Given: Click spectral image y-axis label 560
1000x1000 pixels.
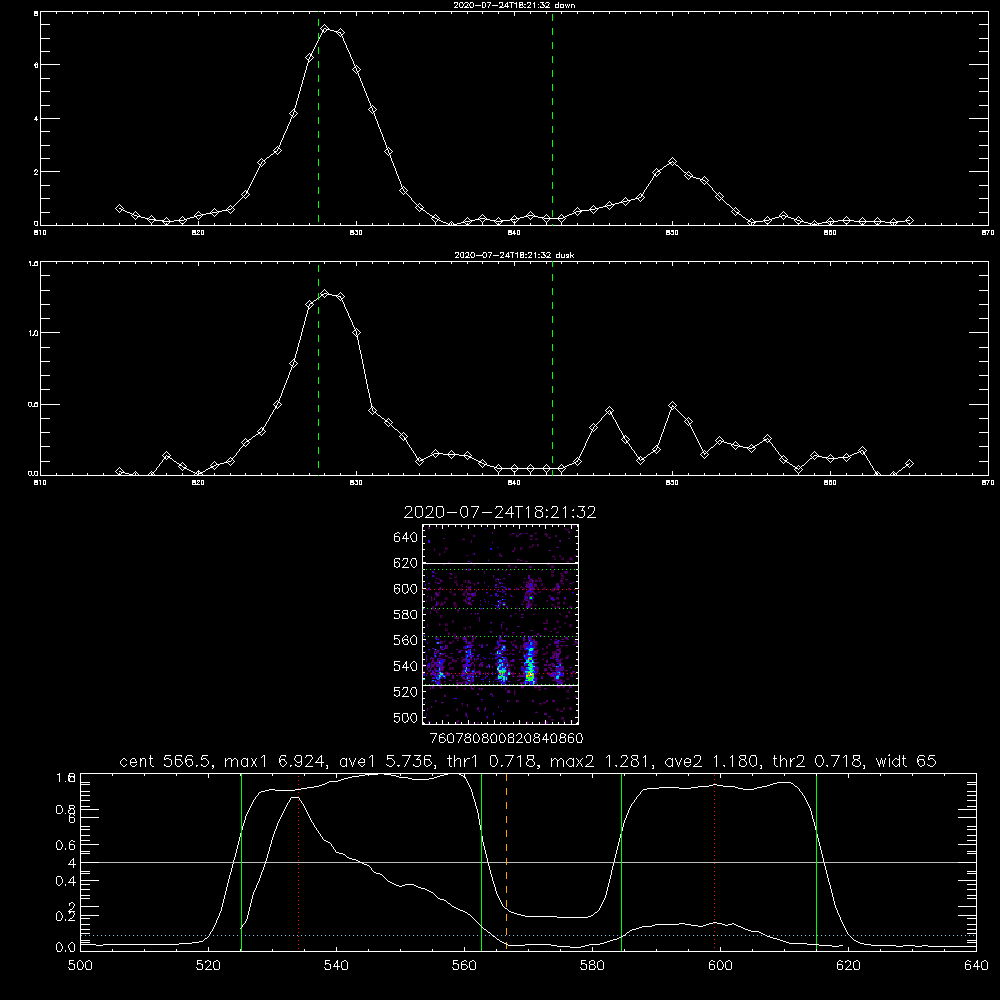Looking at the screenshot, I should point(406,640).
